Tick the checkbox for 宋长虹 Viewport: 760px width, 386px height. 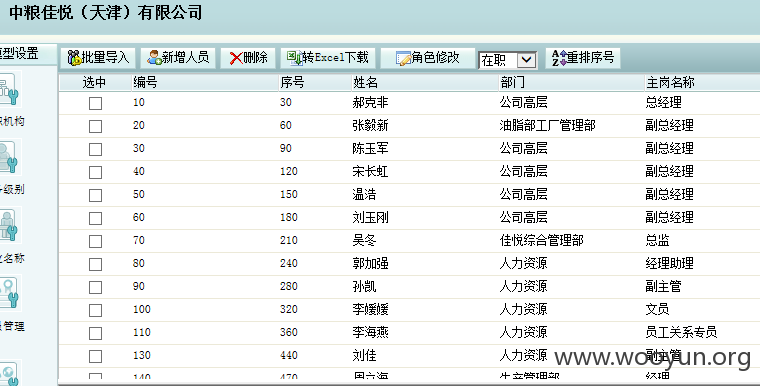click(95, 172)
